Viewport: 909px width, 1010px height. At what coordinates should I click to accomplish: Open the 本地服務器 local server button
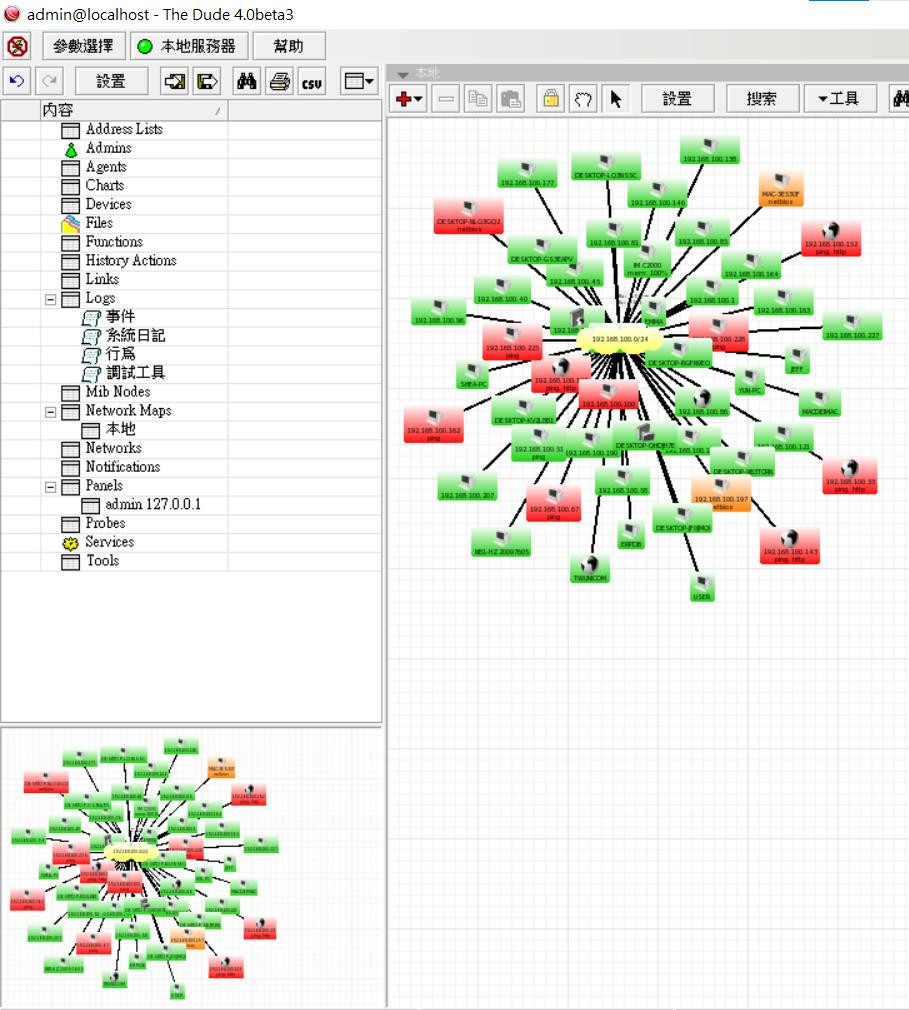pyautogui.click(x=189, y=46)
